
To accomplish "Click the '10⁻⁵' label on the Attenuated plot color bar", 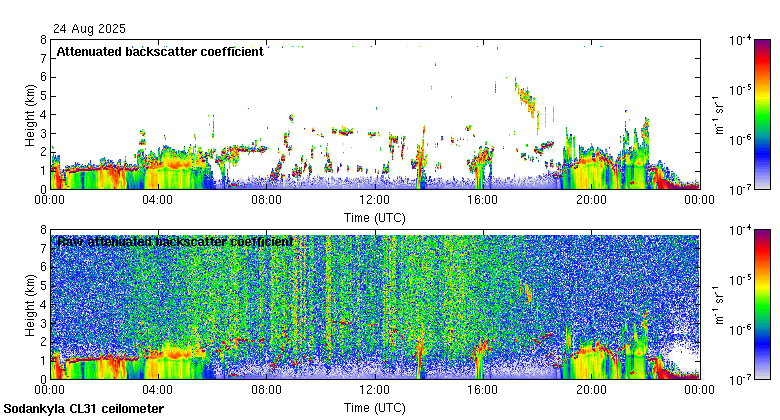I will click(x=740, y=90).
